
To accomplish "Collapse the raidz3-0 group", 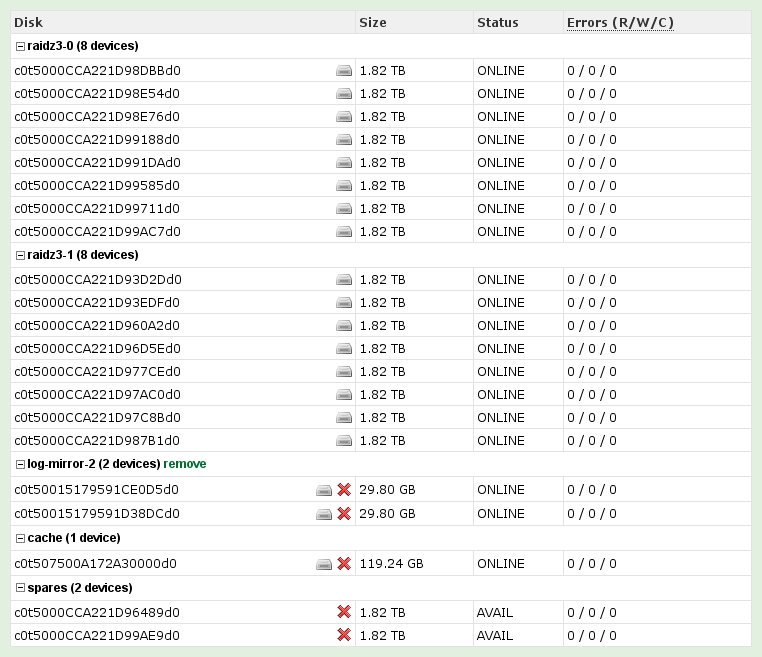I will (19, 46).
